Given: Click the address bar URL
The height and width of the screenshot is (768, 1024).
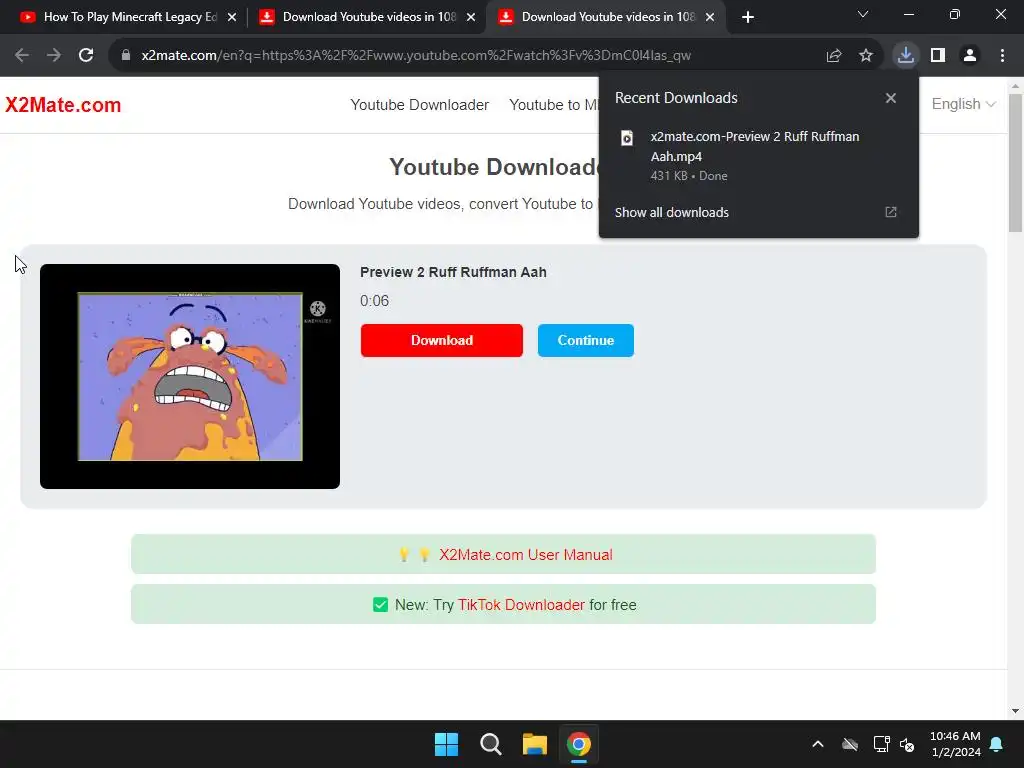Looking at the screenshot, I should 416,56.
